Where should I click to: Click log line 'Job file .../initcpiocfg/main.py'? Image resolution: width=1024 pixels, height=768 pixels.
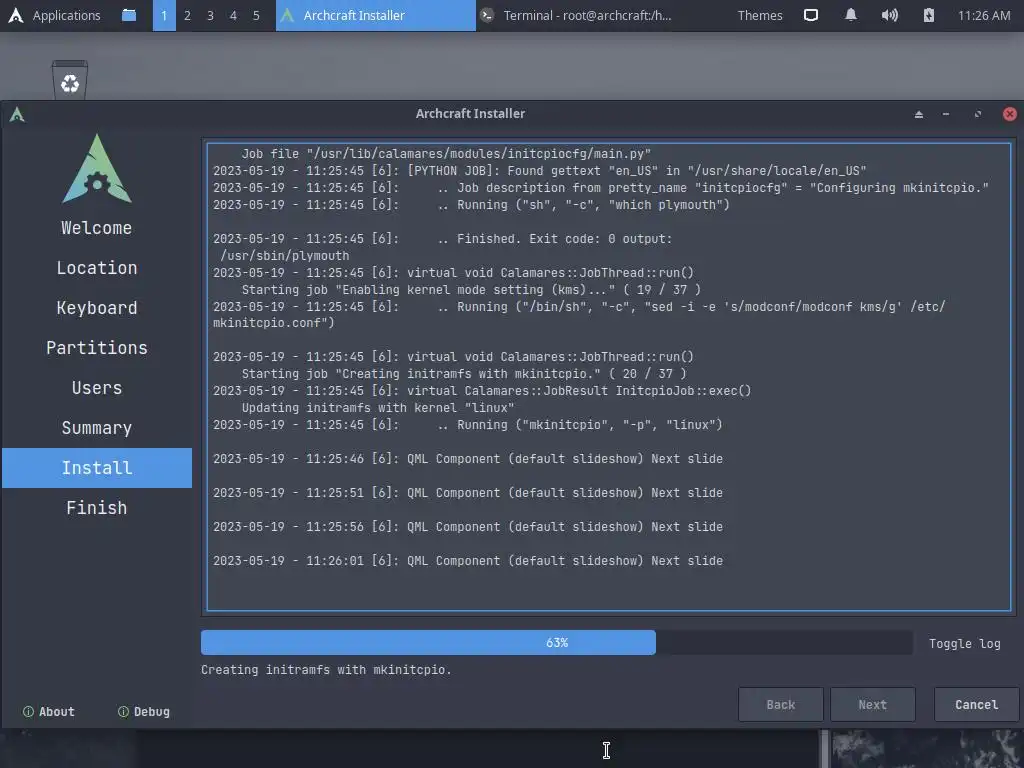click(446, 153)
